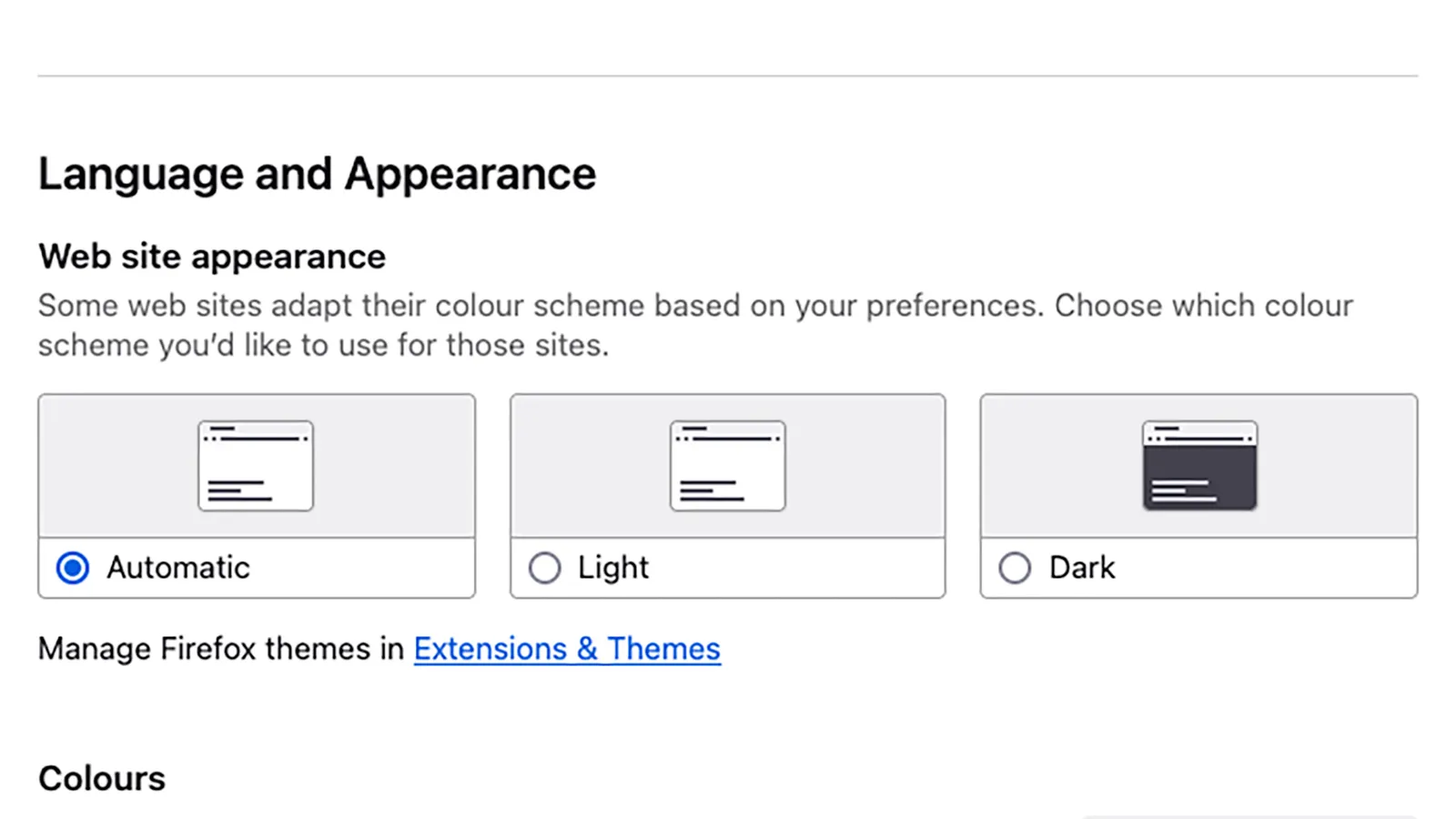
Task: Click the "Dark" option label text
Action: [x=1082, y=568]
